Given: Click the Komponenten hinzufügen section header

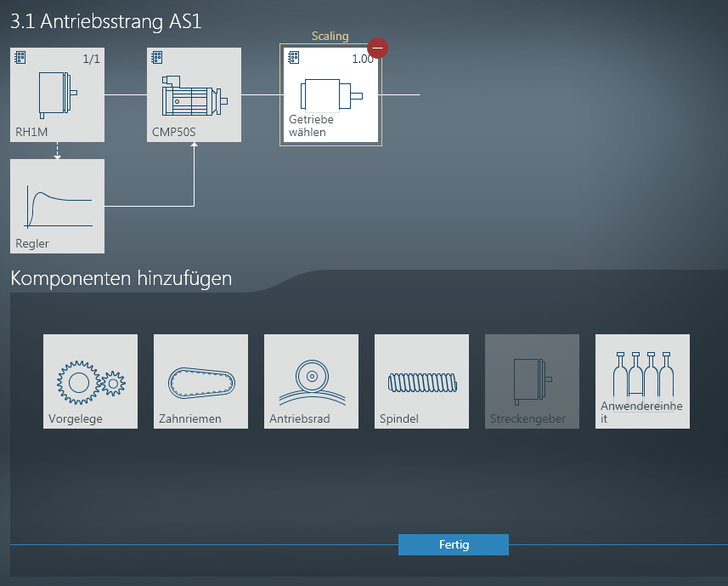Looking at the screenshot, I should (121, 278).
